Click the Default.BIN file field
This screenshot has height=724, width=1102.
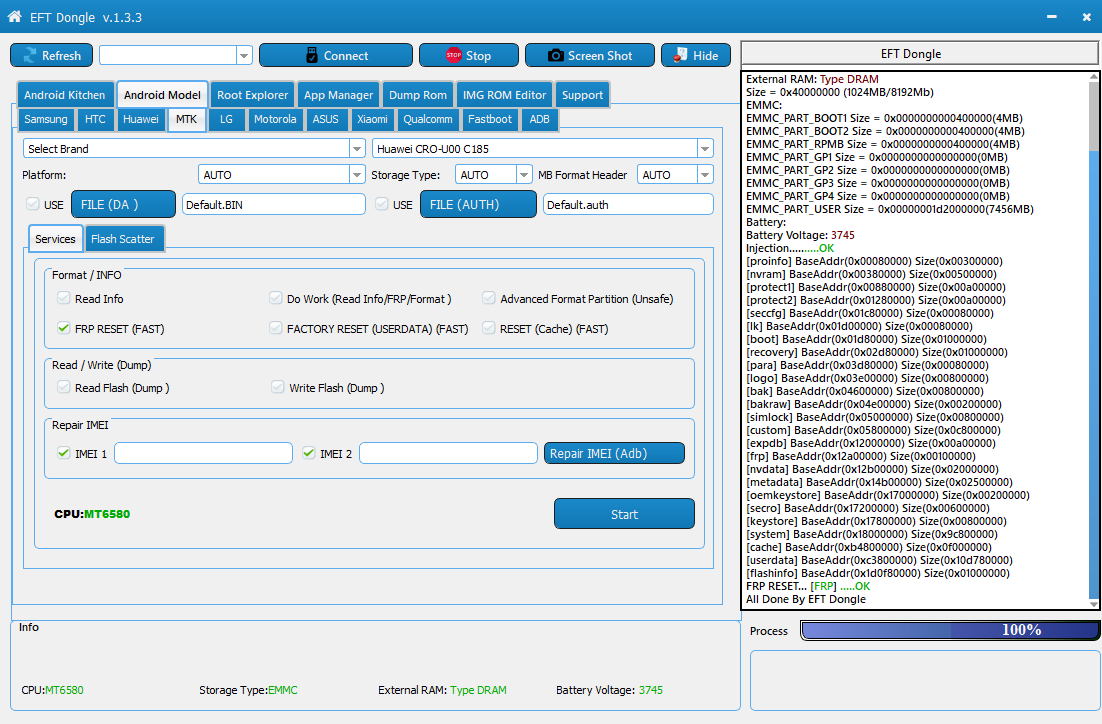[274, 205]
